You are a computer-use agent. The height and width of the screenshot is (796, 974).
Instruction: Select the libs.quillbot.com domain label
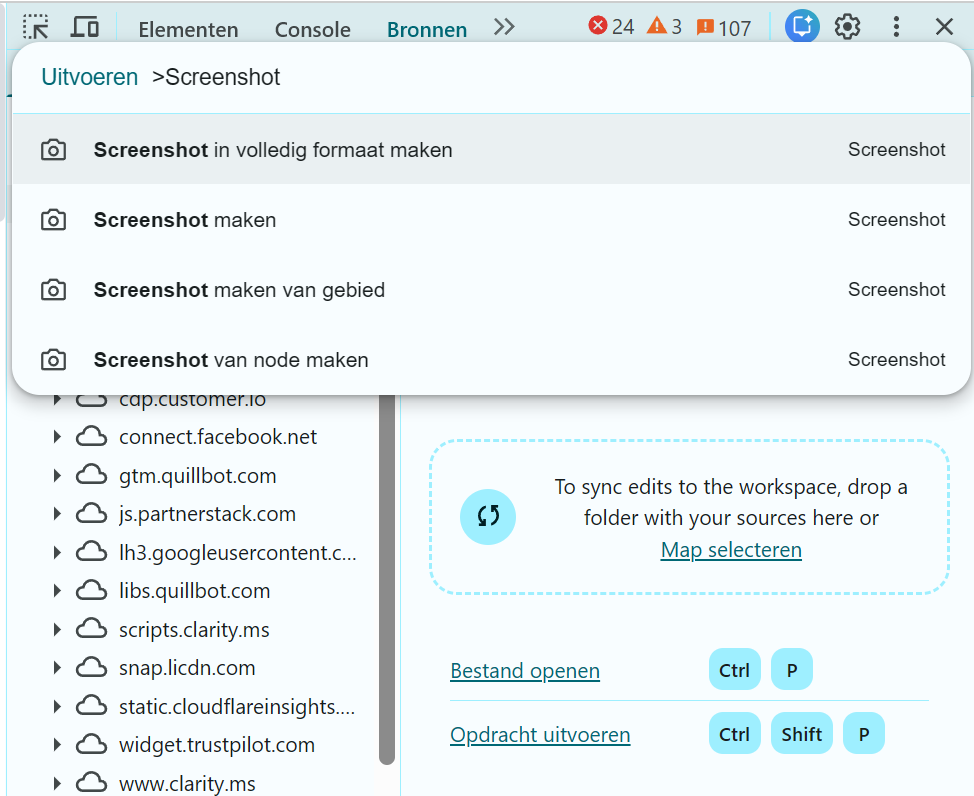coord(194,591)
